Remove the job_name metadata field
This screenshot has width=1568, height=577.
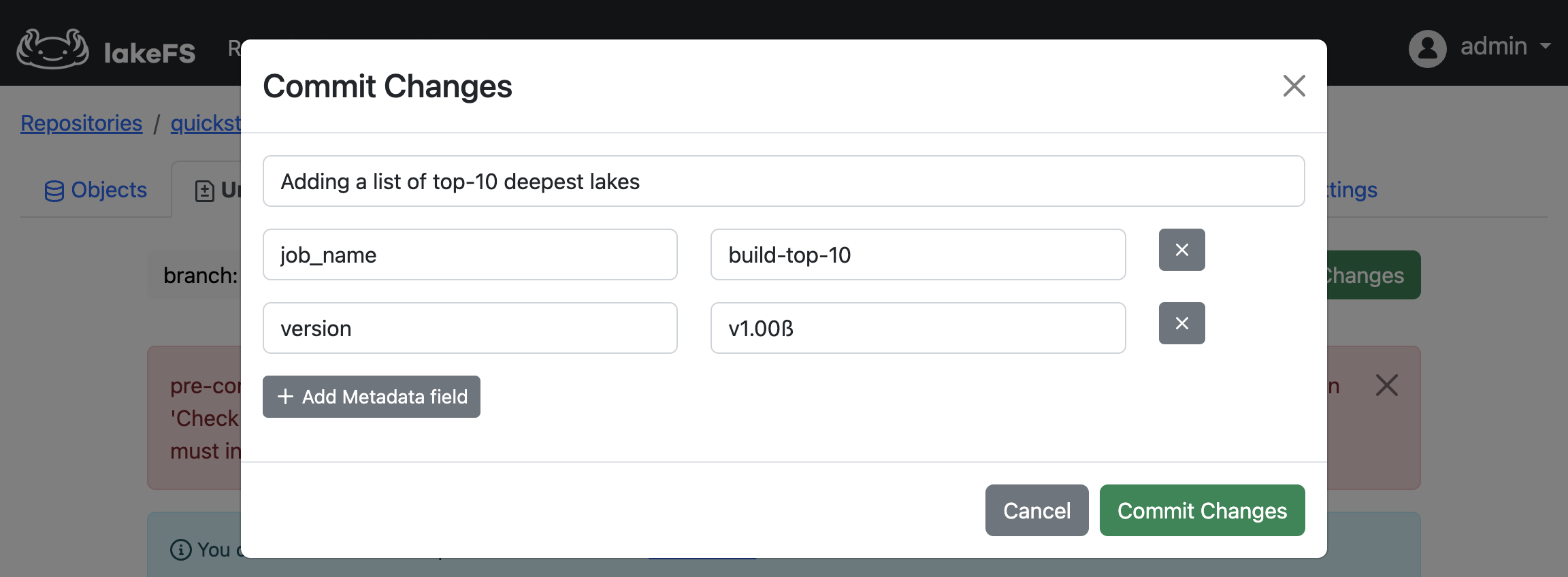(x=1181, y=250)
